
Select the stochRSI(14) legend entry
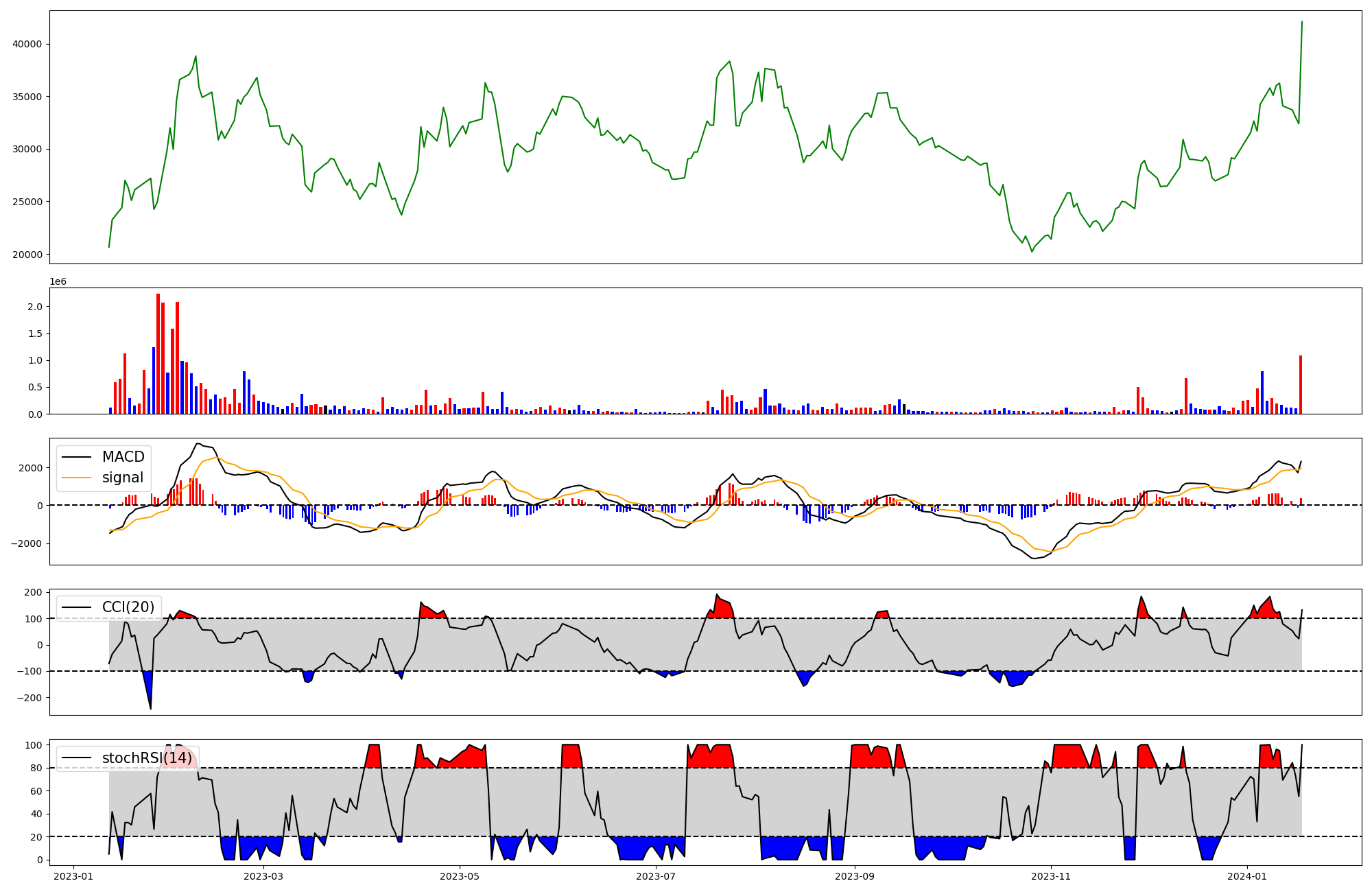147,758
